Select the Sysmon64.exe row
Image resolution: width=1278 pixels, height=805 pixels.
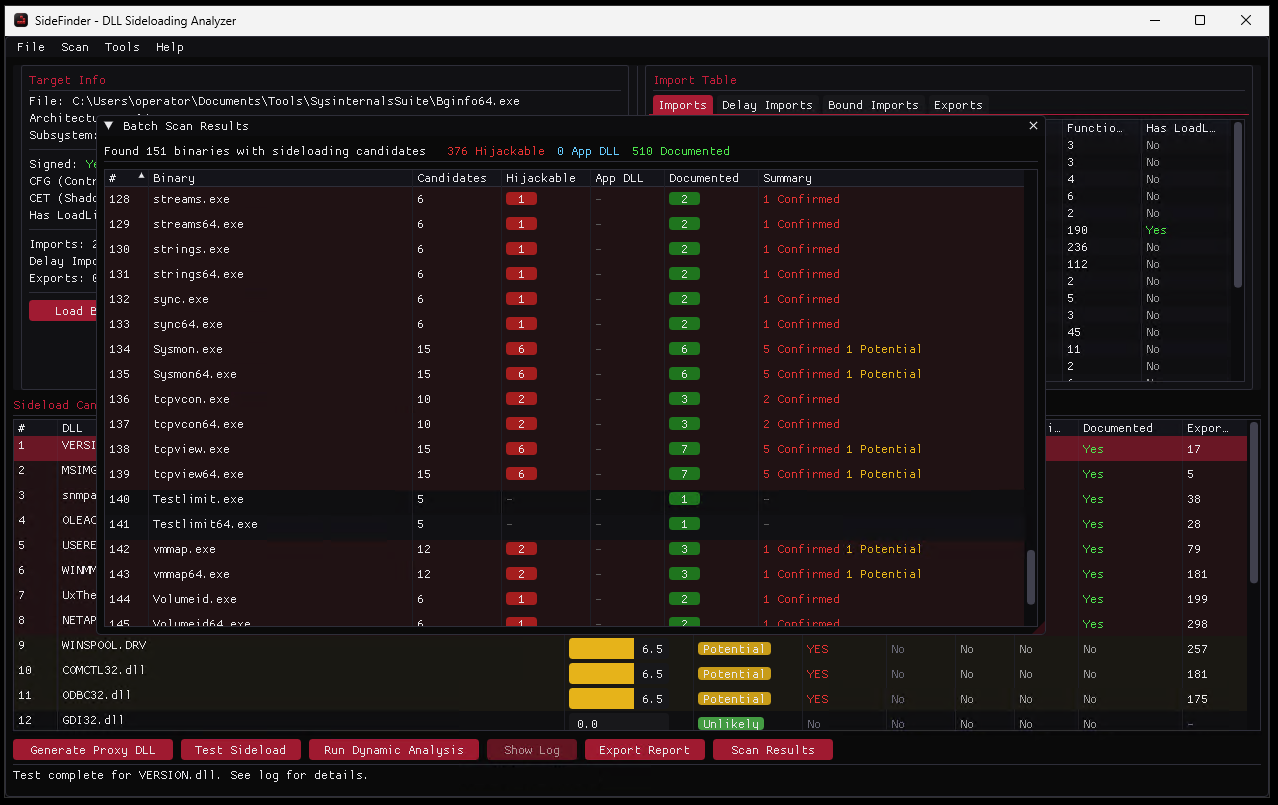tap(565, 374)
